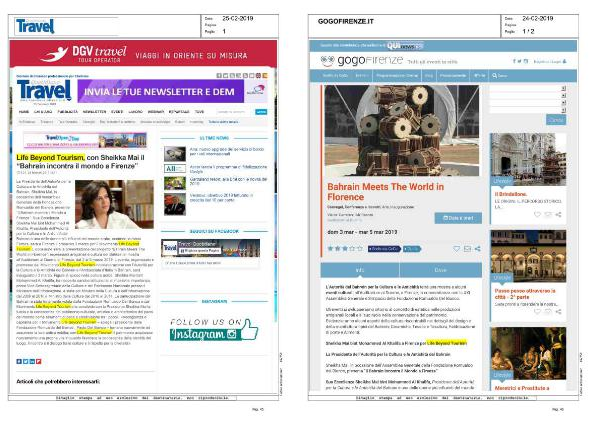Click the first rating star of the Bahrain event
The height and width of the screenshot is (424, 600).
coord(330,248)
